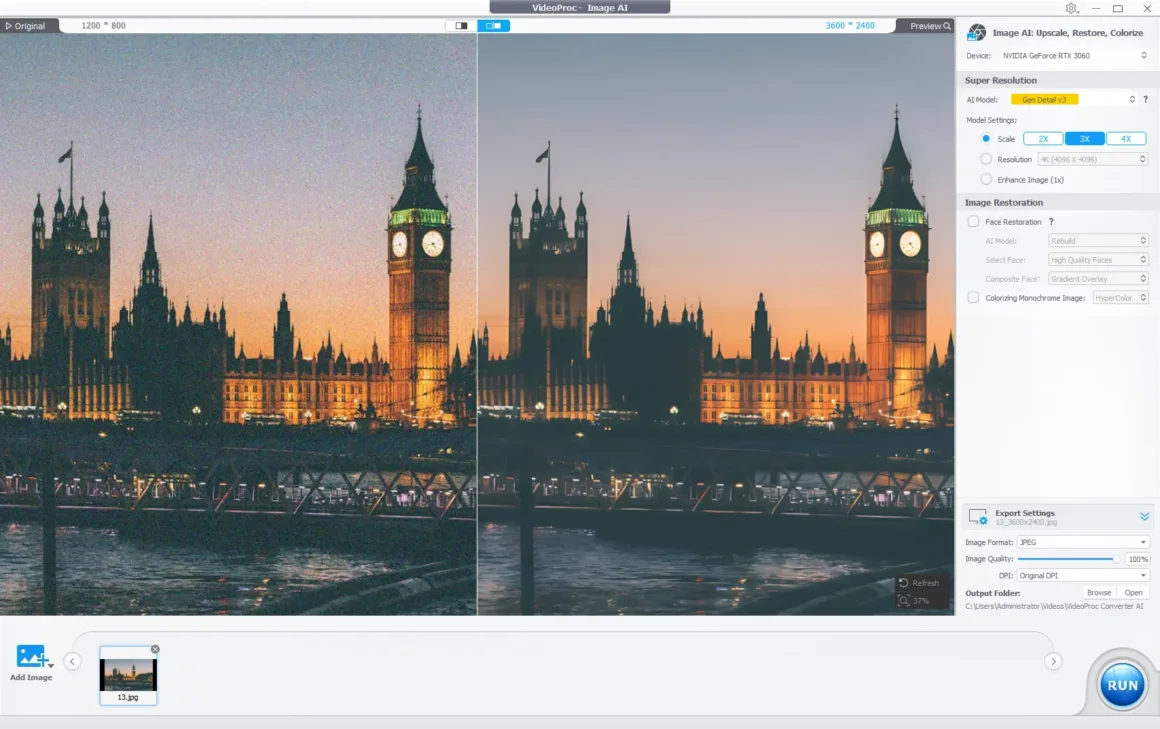Click the Image AI camera shutter logo

pyautogui.click(x=977, y=33)
